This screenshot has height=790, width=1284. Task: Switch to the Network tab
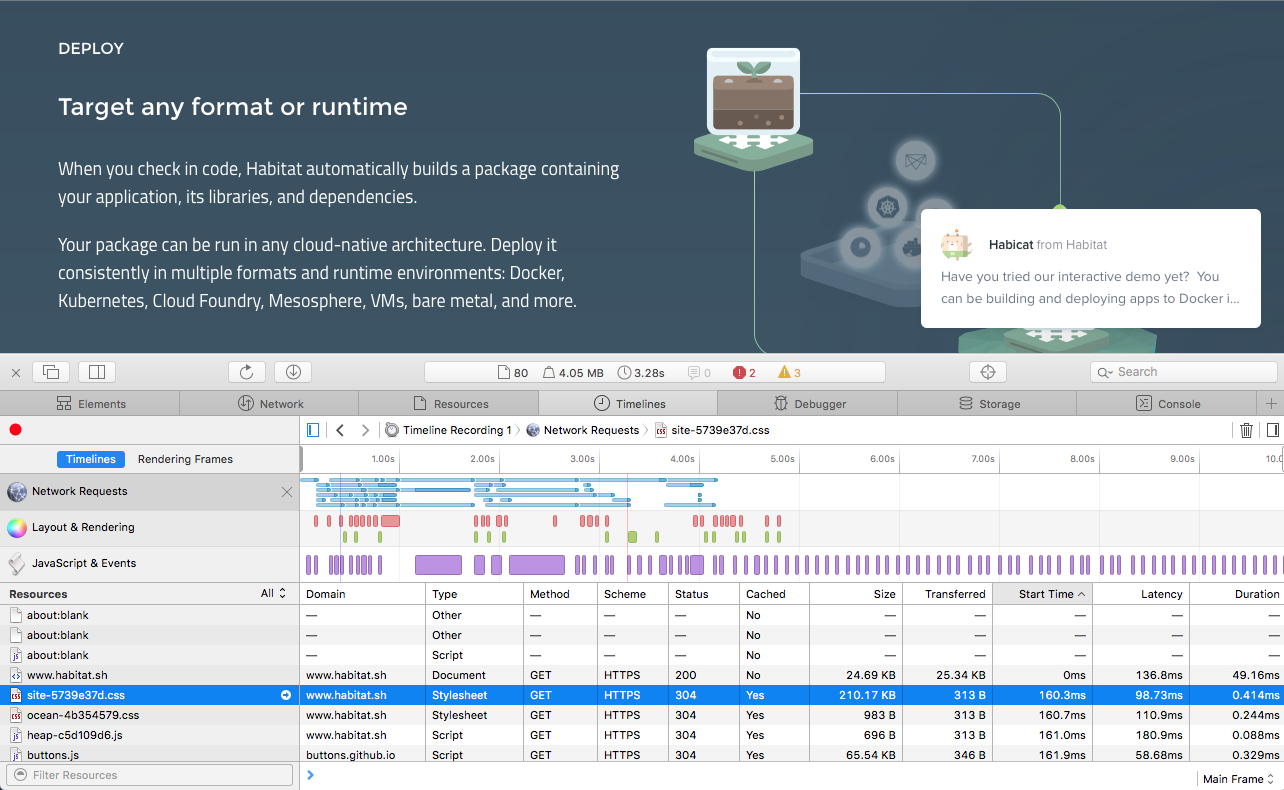coord(270,404)
